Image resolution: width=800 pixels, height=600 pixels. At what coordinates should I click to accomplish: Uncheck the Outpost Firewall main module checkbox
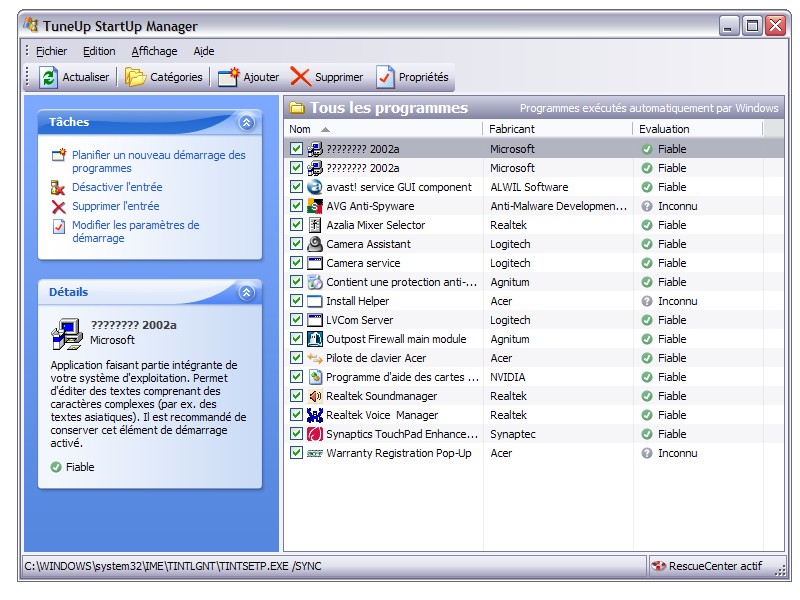point(296,339)
